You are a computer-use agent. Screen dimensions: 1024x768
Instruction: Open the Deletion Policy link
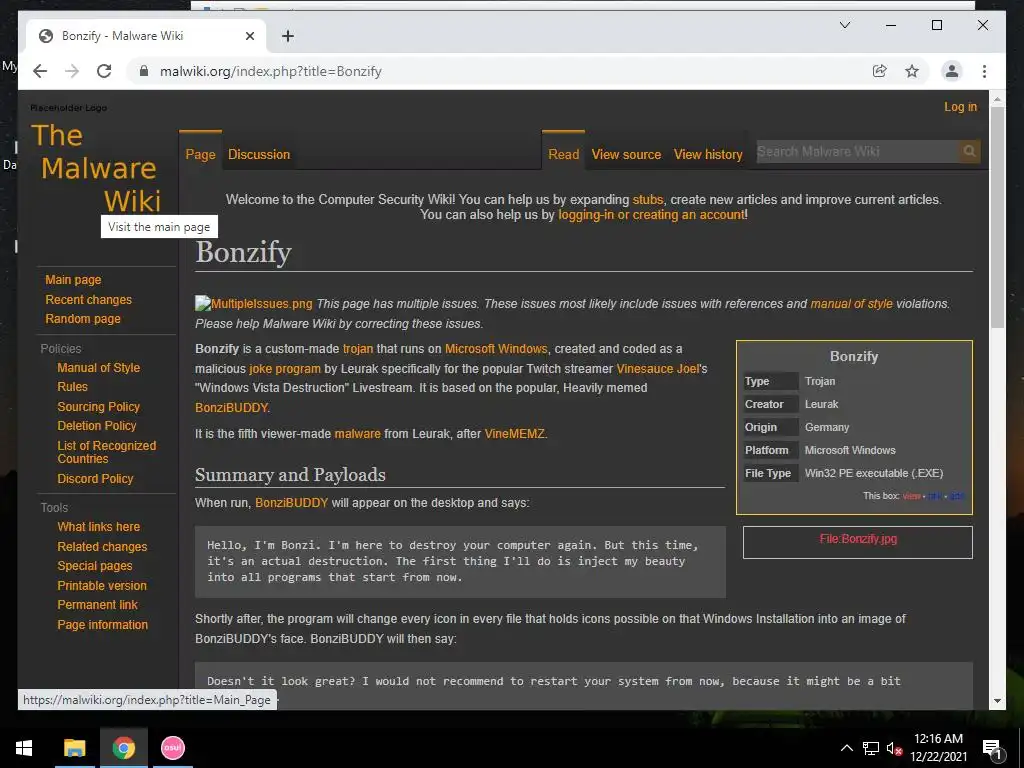(x=97, y=426)
